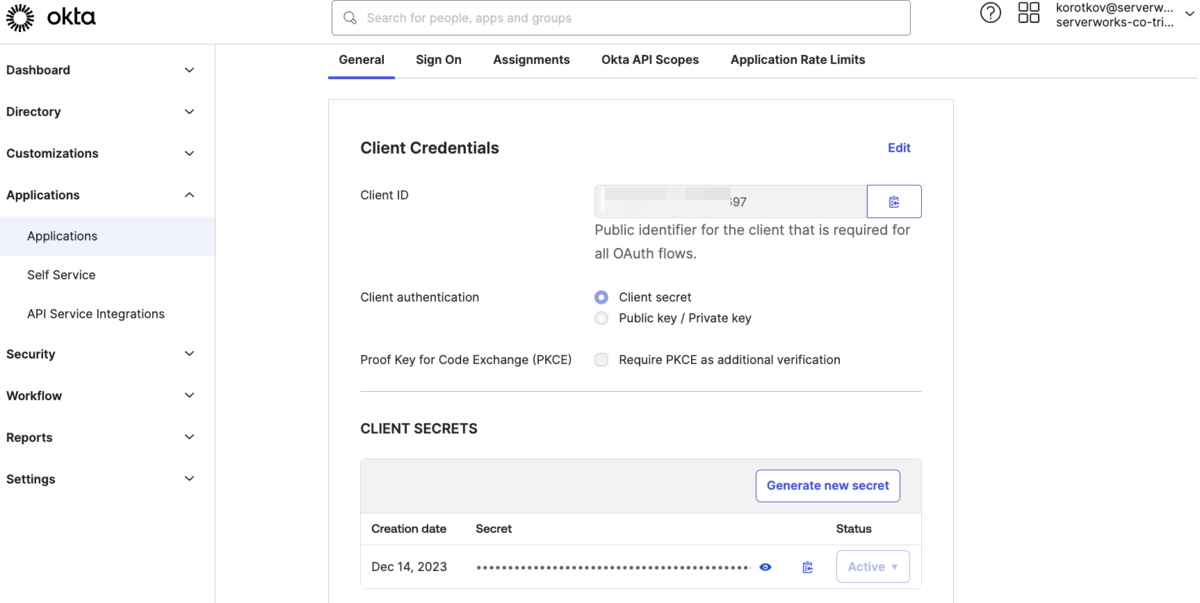Click the Secret column header
This screenshot has height=603, width=1200.
tap(494, 529)
